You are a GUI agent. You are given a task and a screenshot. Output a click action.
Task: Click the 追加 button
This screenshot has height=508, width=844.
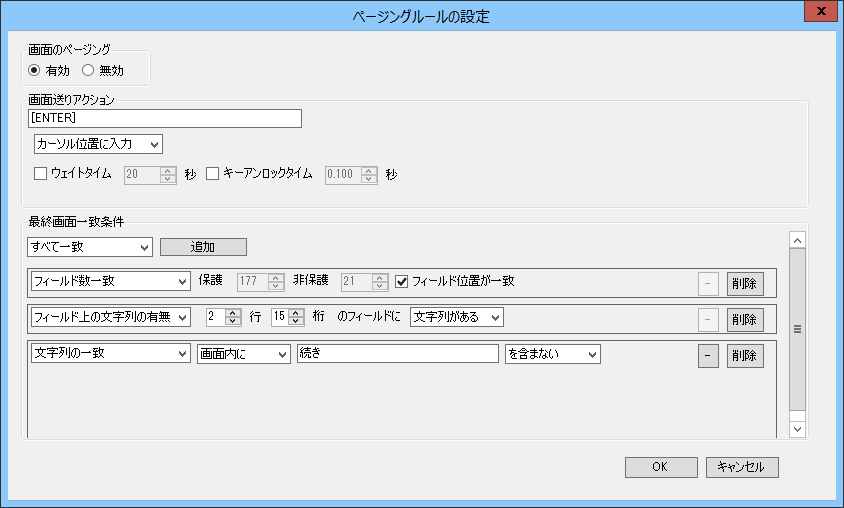(x=203, y=247)
